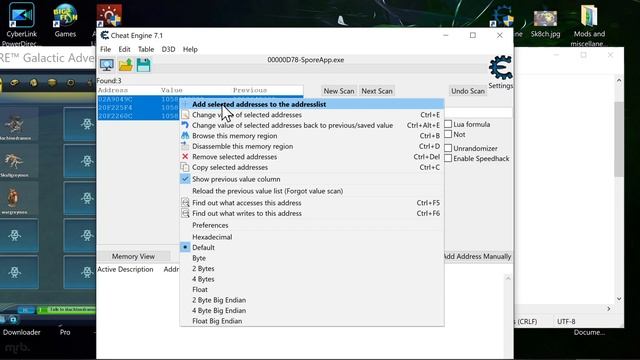Click the Address column header
Viewport: 640px width, 360px height.
click(113, 90)
